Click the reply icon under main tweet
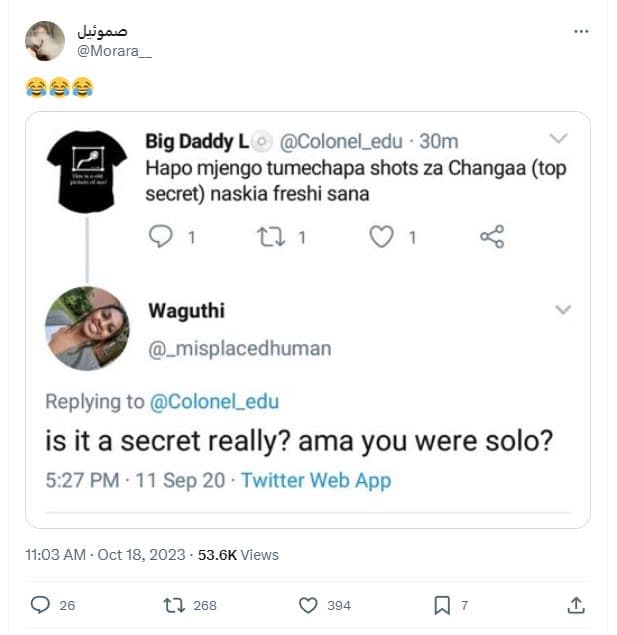617x635 pixels. [x=41, y=605]
